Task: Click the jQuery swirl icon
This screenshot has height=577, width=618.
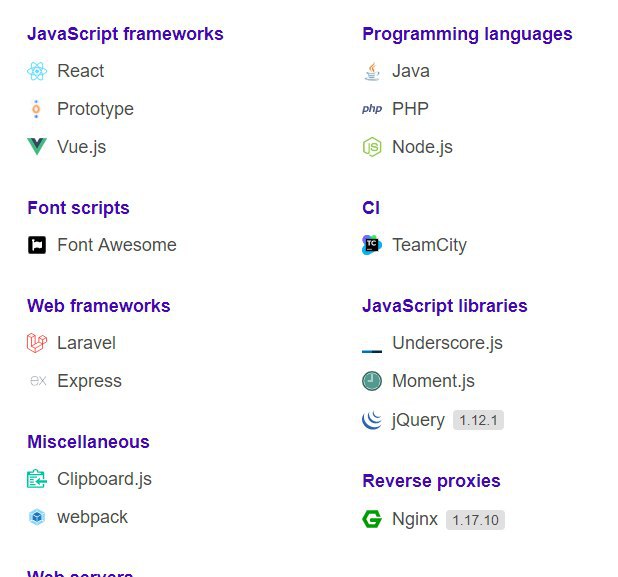Action: coord(372,420)
